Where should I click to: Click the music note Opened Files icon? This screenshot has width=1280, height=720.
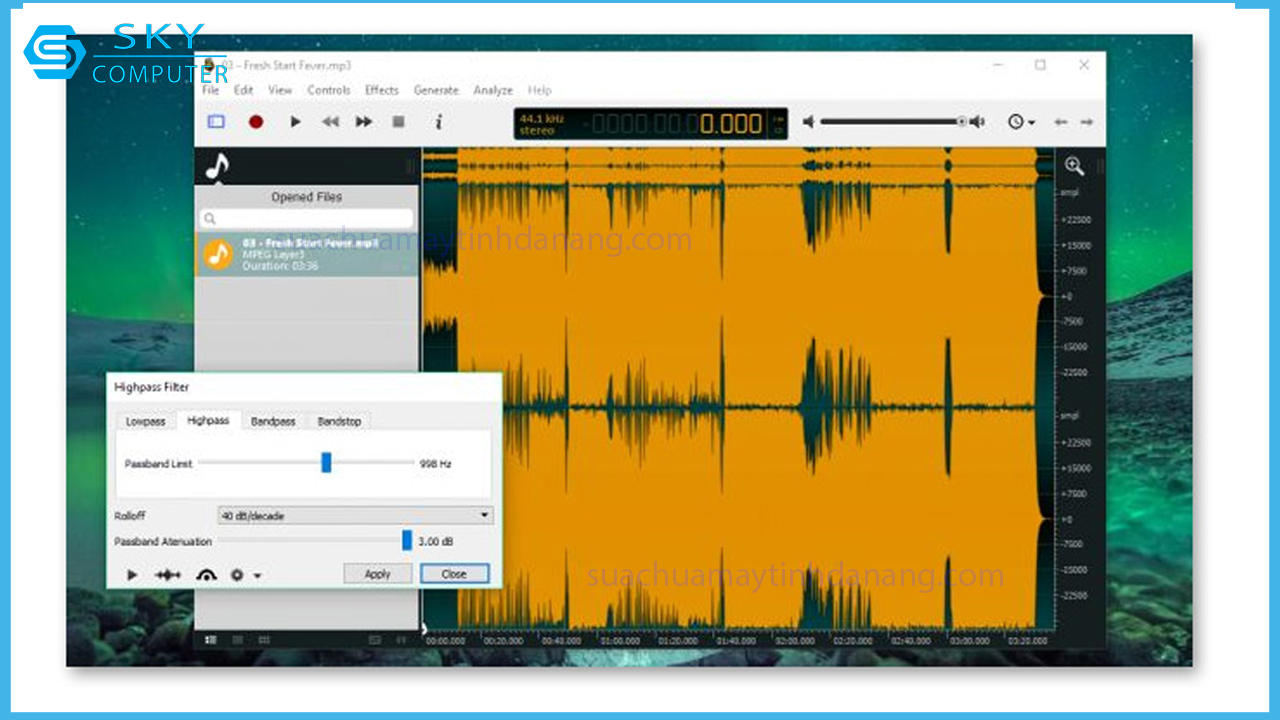[217, 167]
